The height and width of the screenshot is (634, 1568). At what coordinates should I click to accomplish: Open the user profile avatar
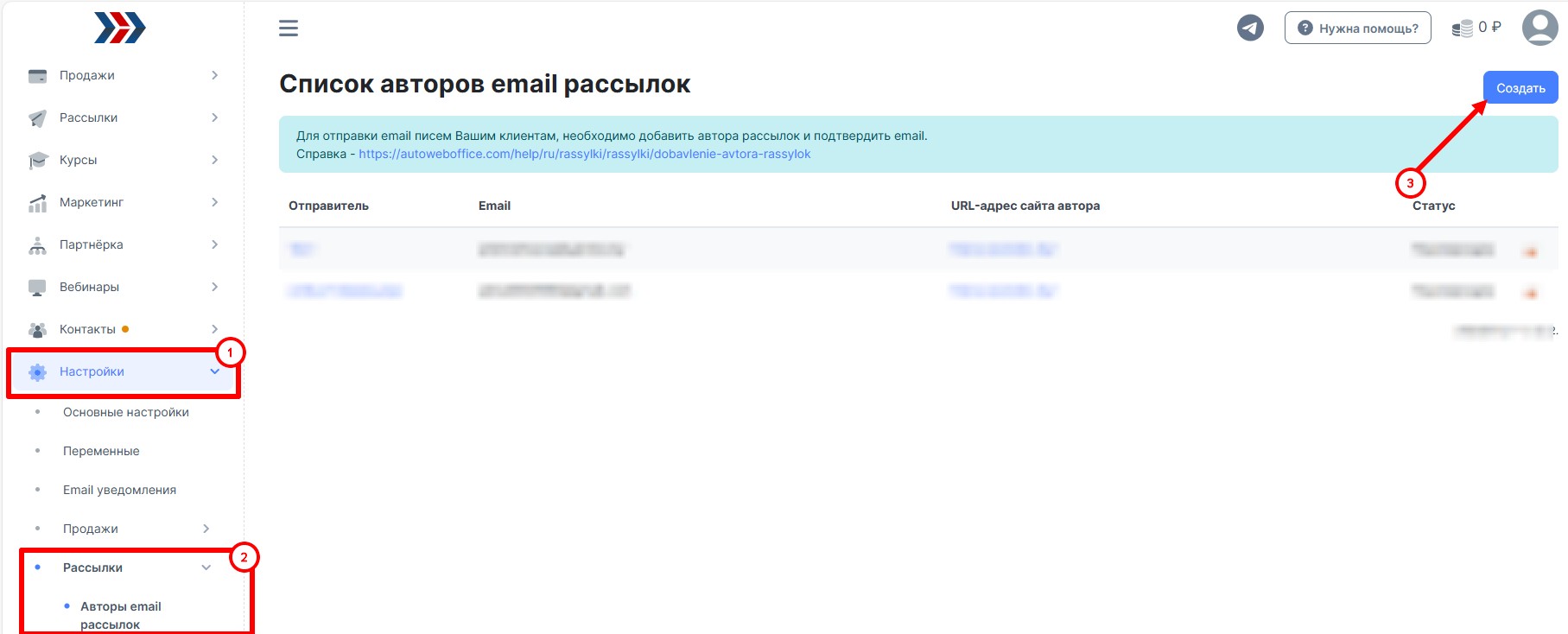tap(1539, 28)
